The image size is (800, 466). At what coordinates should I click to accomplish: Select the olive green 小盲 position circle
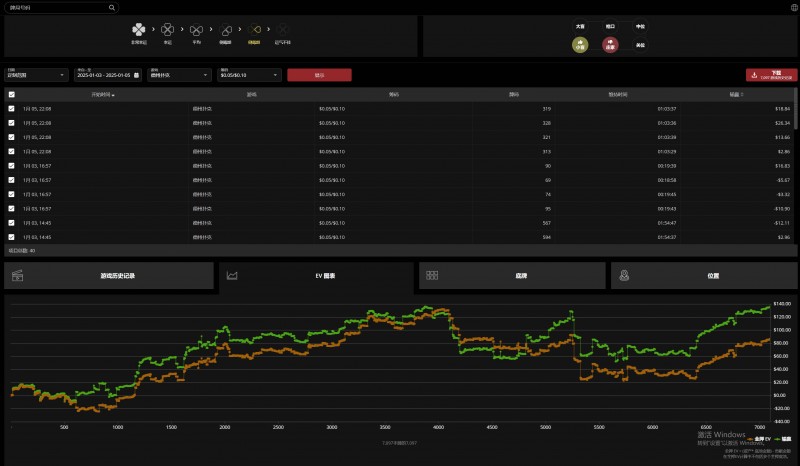coord(580,44)
